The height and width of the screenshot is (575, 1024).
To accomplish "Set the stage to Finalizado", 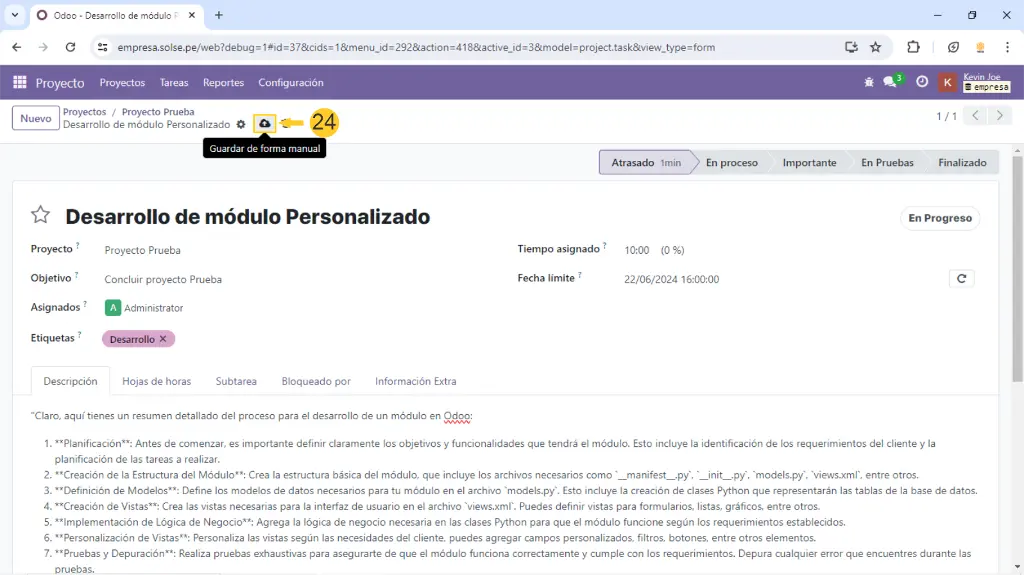I will click(961, 163).
